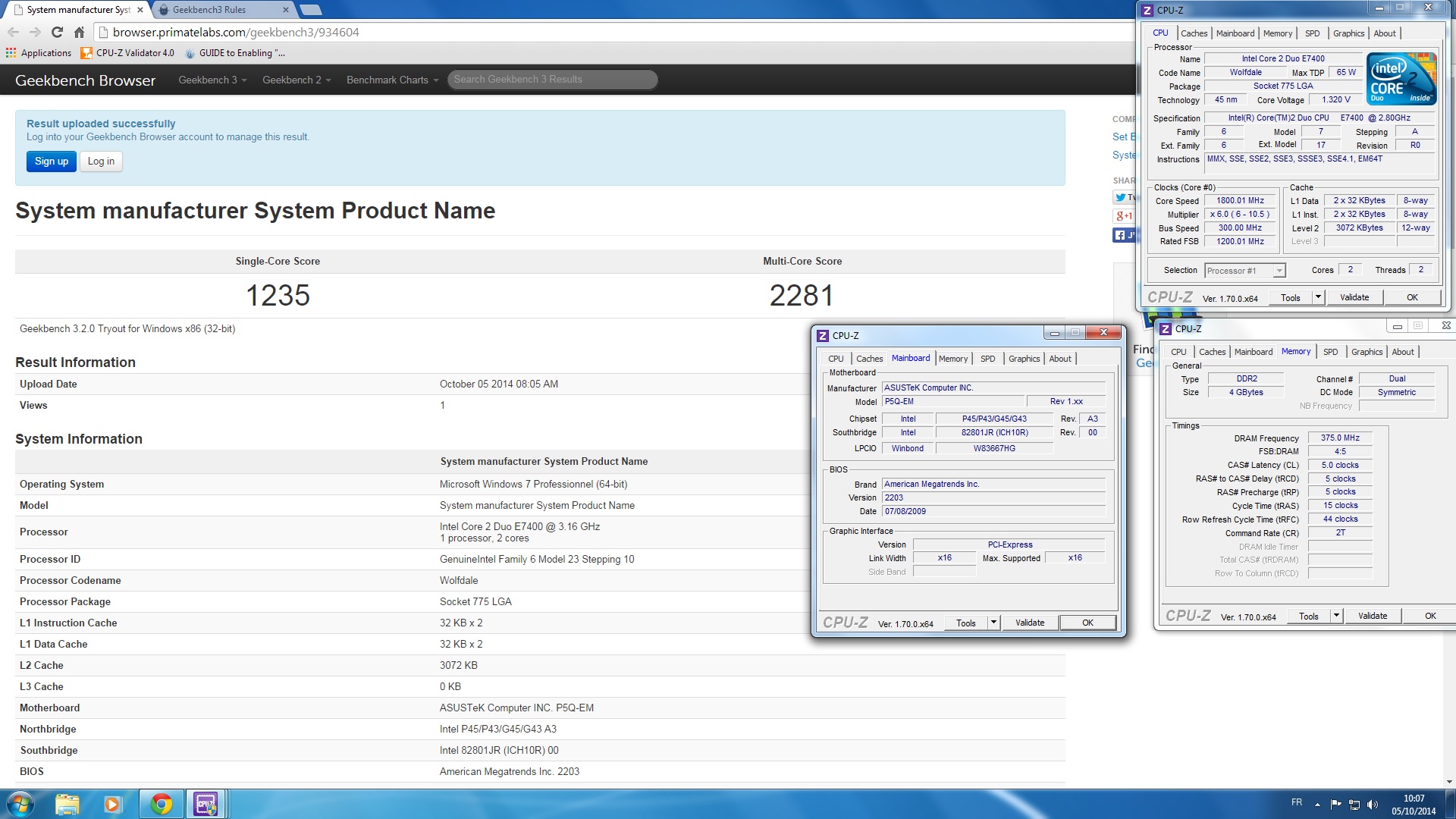1456x819 pixels.
Task: Select the multi-core score 2281
Action: [x=802, y=296]
